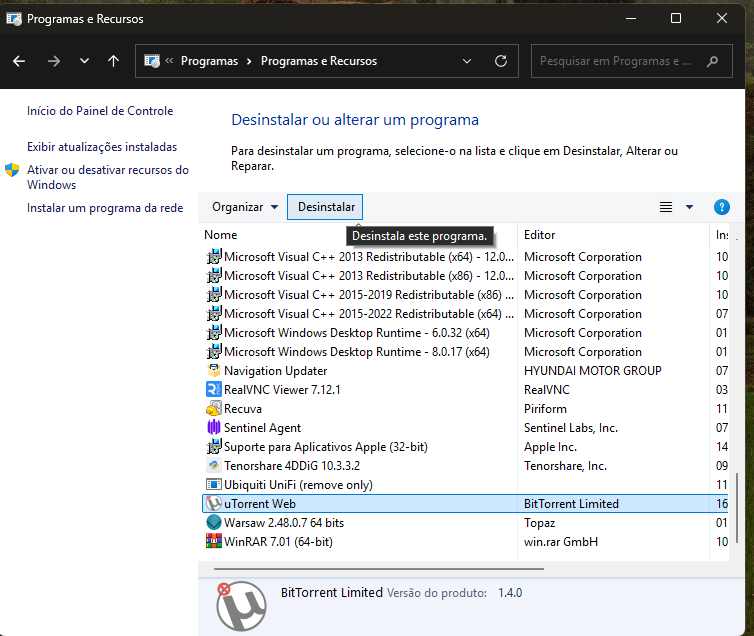Screen dimensions: 754x636
Task: Click the uTorrent Web list icon
Action: [214, 504]
